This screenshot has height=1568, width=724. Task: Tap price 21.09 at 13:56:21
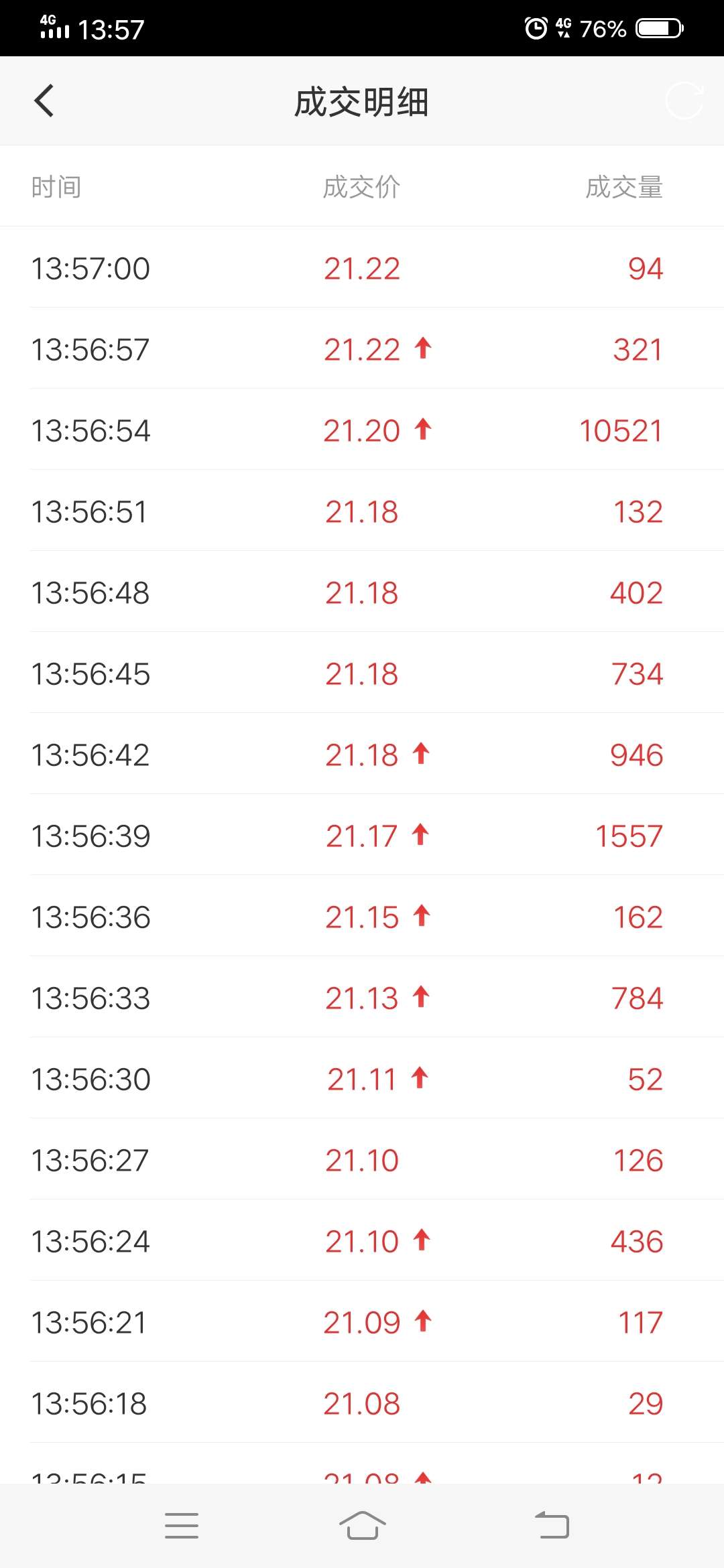361,1323
